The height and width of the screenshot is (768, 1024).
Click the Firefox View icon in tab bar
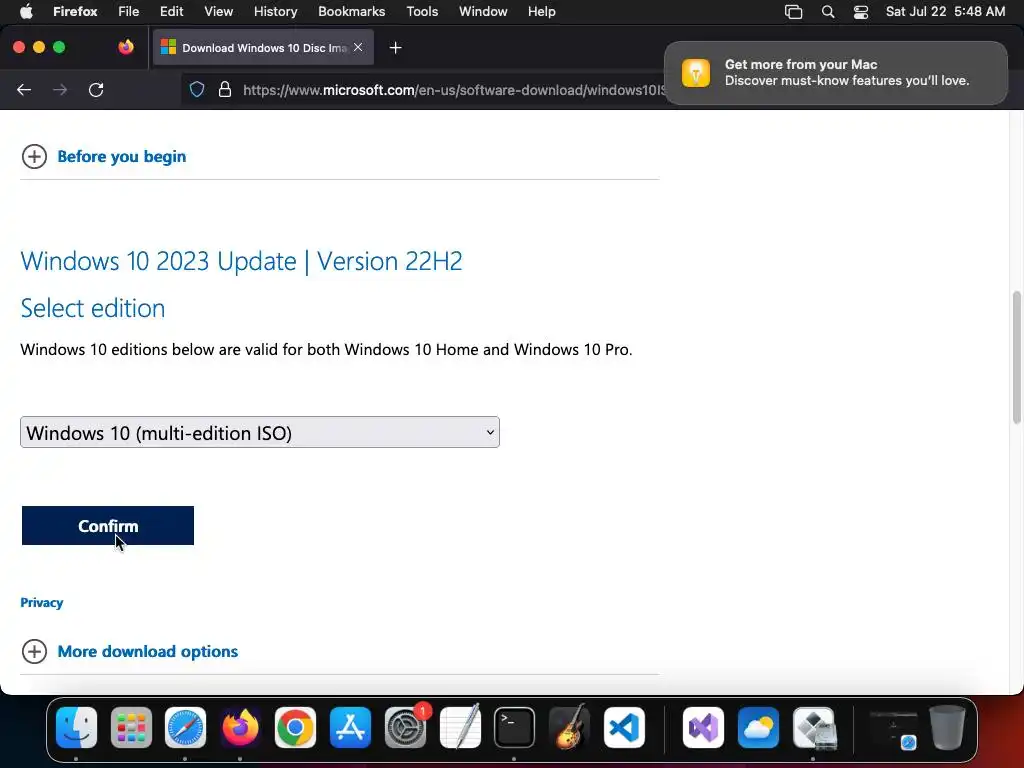(125, 47)
